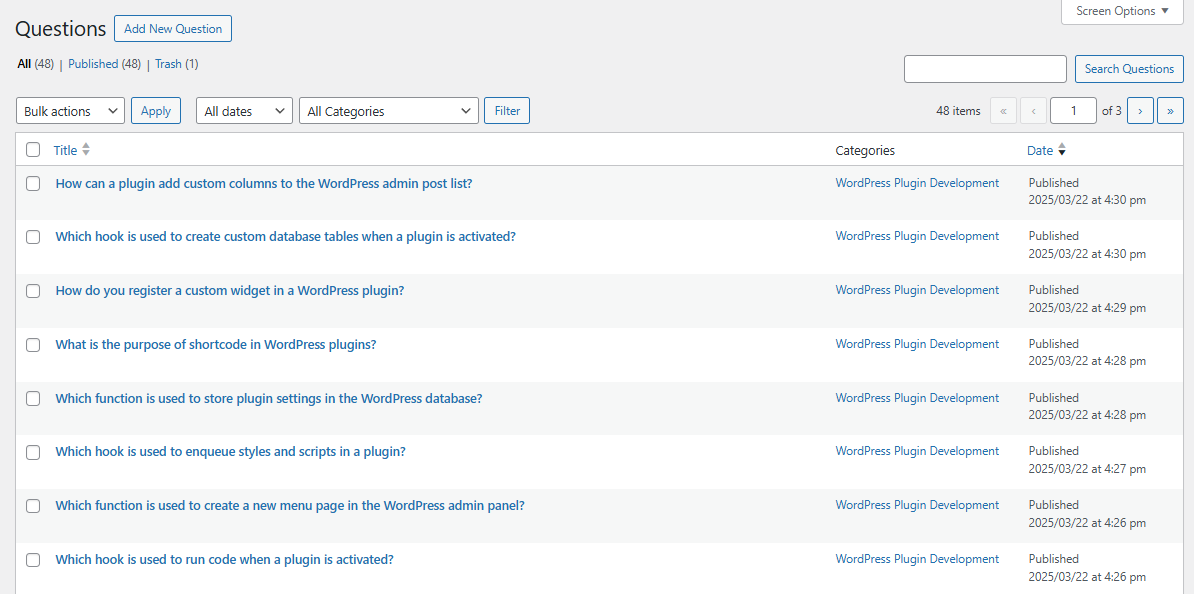The height and width of the screenshot is (594, 1194).
Task: Click the Filter button
Action: click(x=507, y=111)
